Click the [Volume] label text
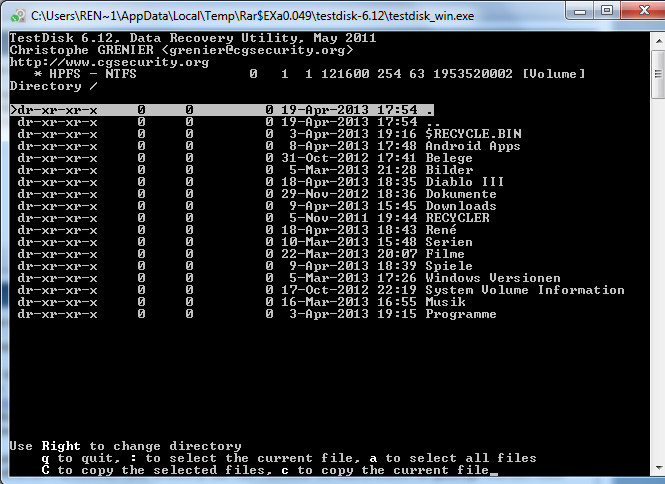 [x=554, y=74]
